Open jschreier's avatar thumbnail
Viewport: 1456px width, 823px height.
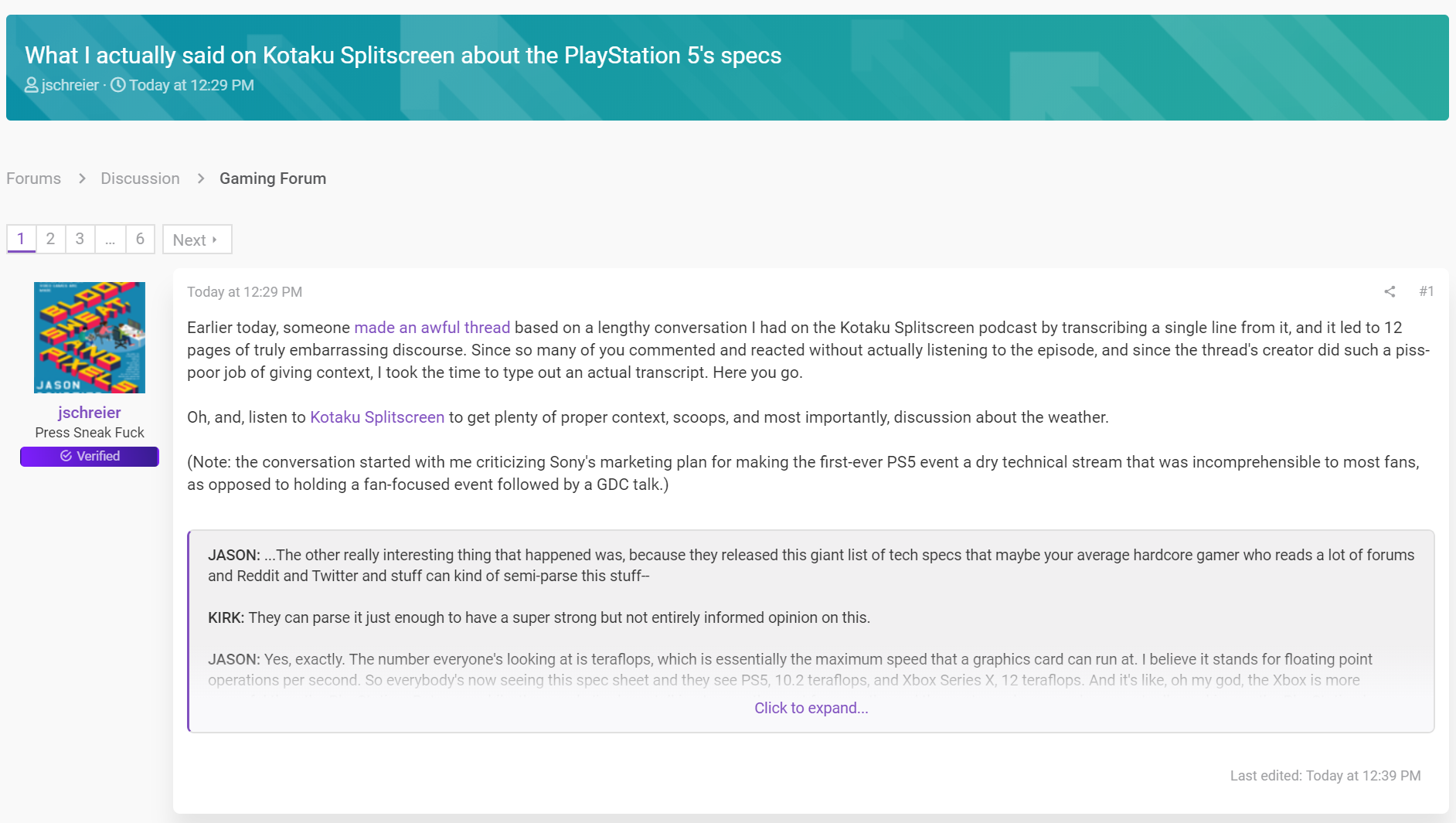tap(90, 338)
